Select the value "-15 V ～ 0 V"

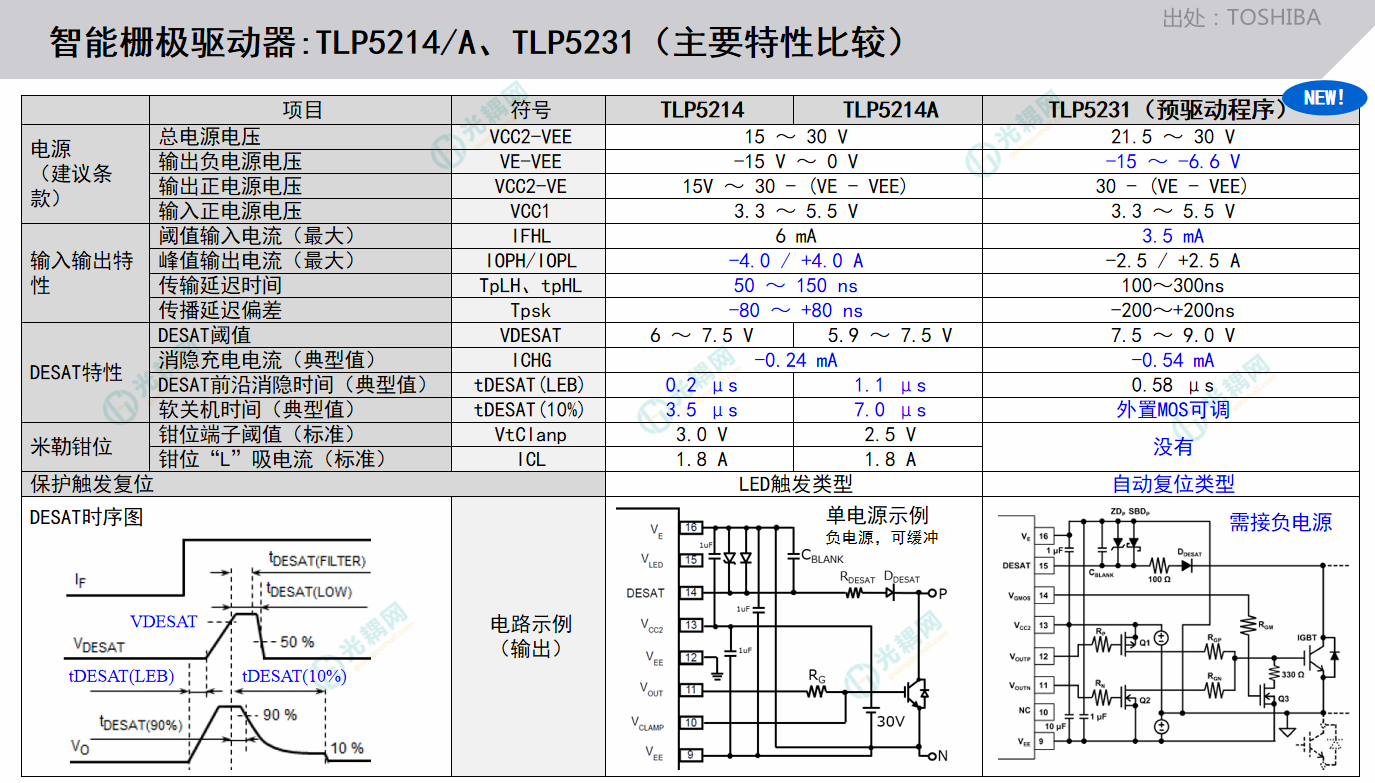click(795, 161)
